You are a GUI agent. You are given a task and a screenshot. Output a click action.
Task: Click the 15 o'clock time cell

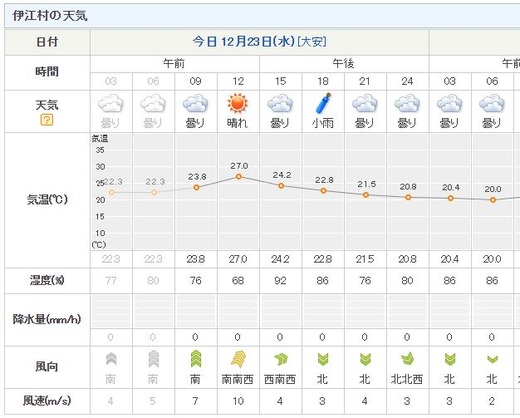click(280, 81)
